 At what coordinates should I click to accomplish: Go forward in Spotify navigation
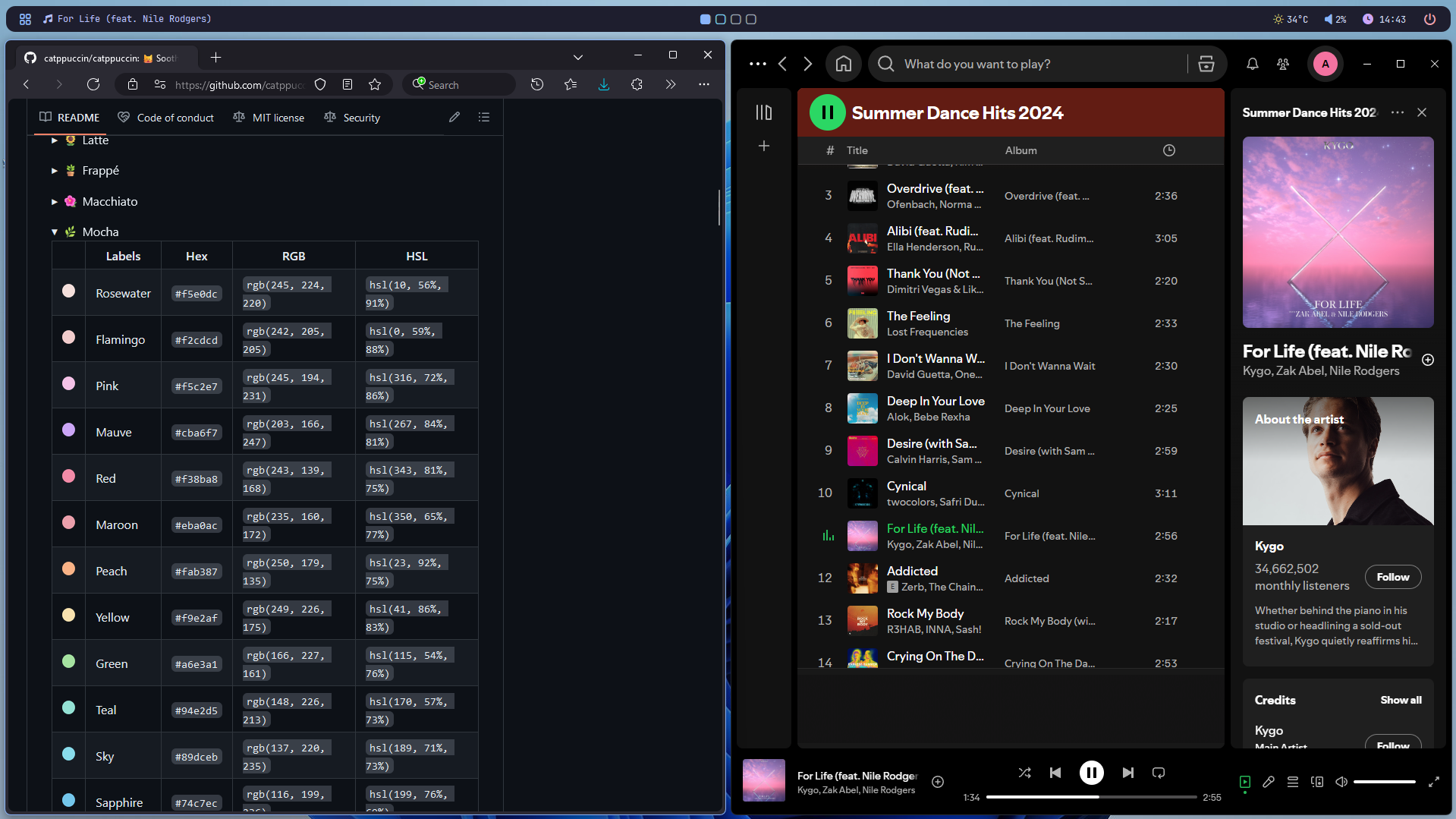point(808,64)
